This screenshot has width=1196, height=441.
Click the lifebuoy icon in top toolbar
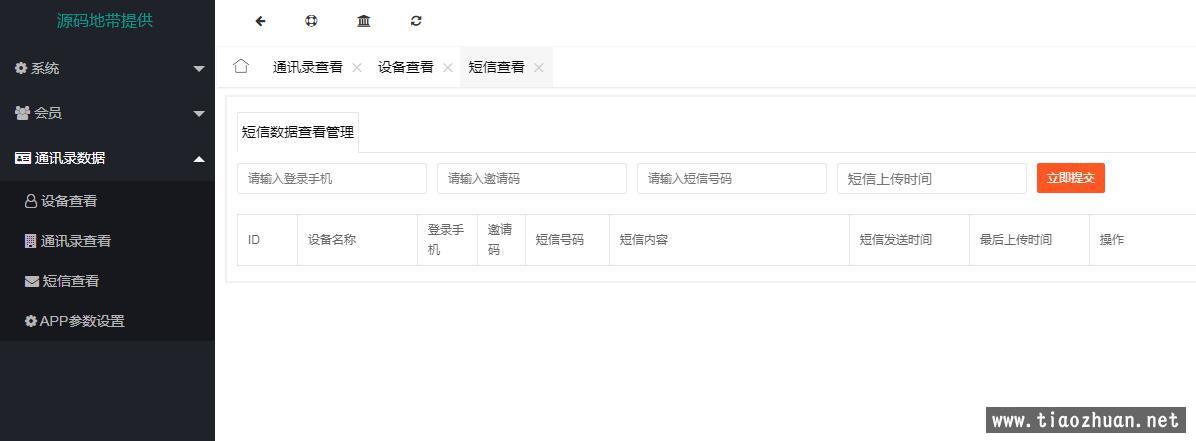(x=311, y=21)
